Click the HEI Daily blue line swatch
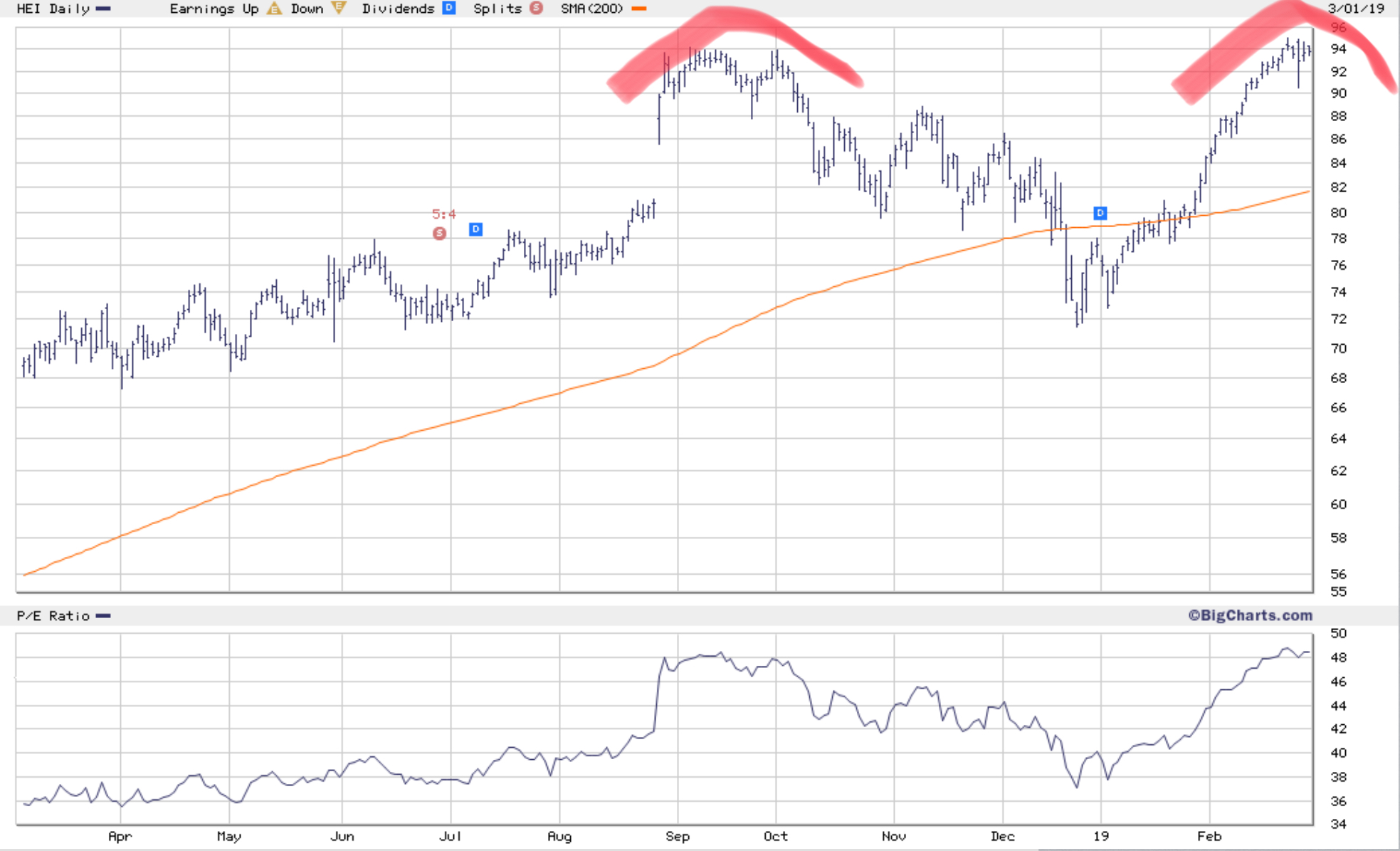This screenshot has height=851, width=1400. (x=104, y=9)
